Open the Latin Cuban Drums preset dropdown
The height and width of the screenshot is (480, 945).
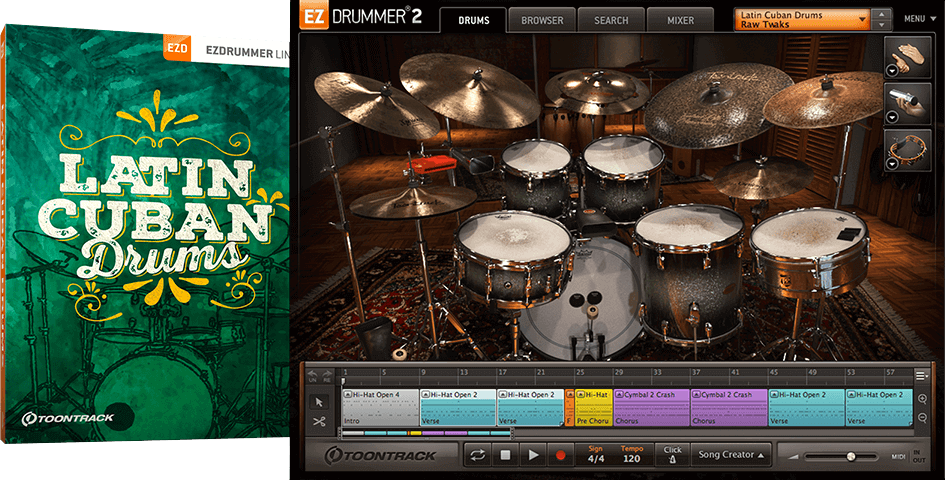(803, 19)
